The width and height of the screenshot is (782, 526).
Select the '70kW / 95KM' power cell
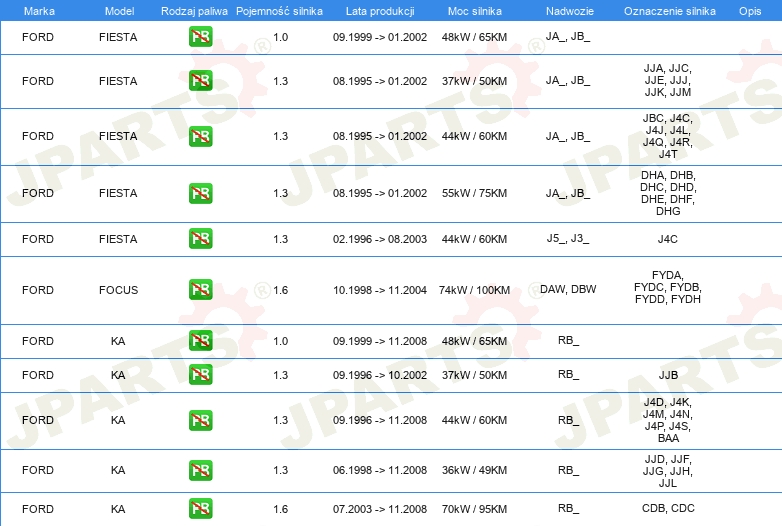[474, 509]
